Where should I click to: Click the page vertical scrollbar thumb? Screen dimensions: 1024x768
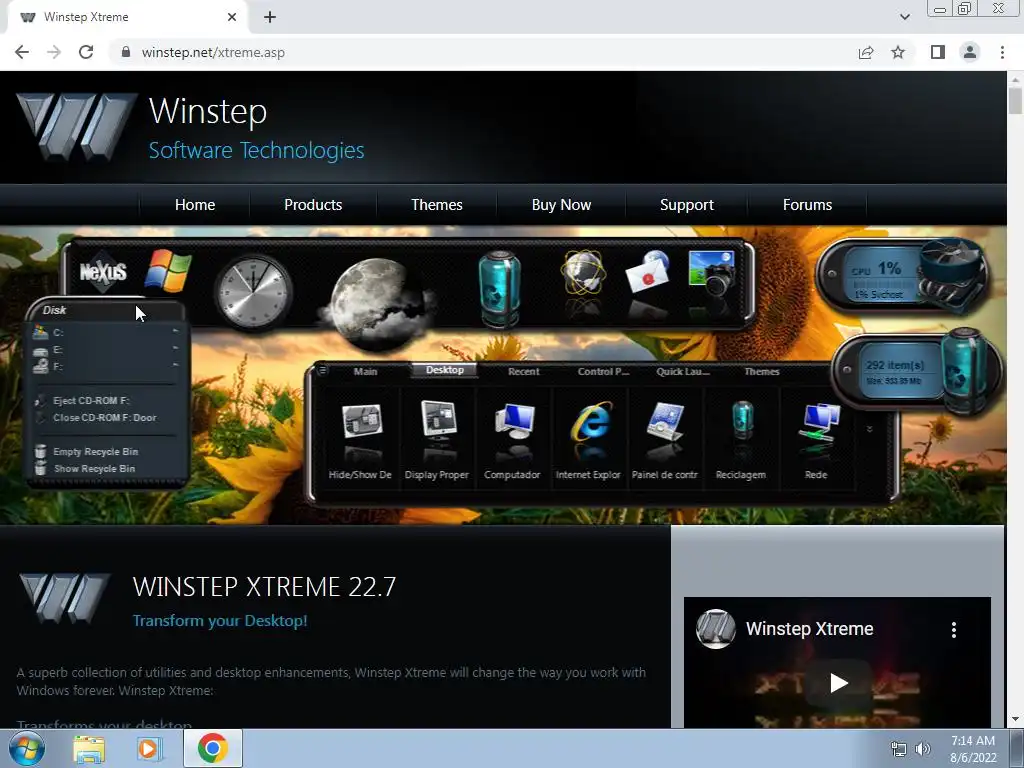1015,100
